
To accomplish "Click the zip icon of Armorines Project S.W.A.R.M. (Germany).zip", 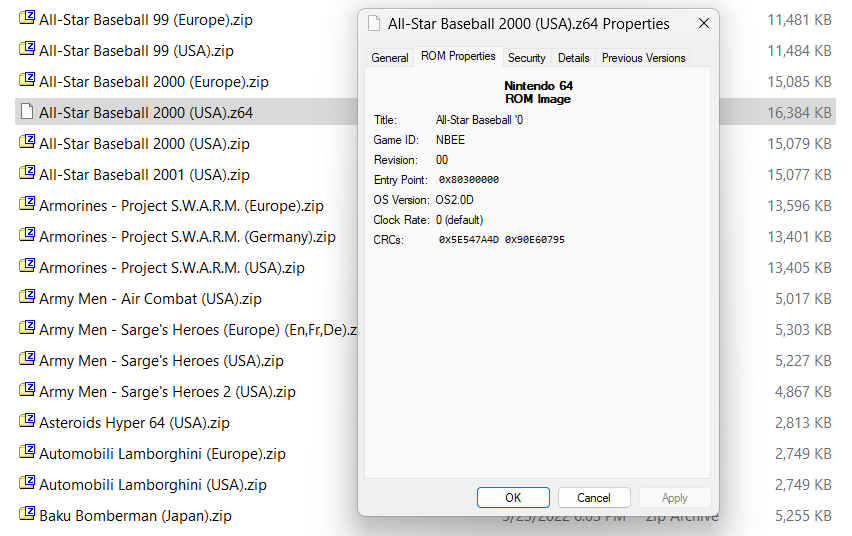I will pyautogui.click(x=27, y=235).
